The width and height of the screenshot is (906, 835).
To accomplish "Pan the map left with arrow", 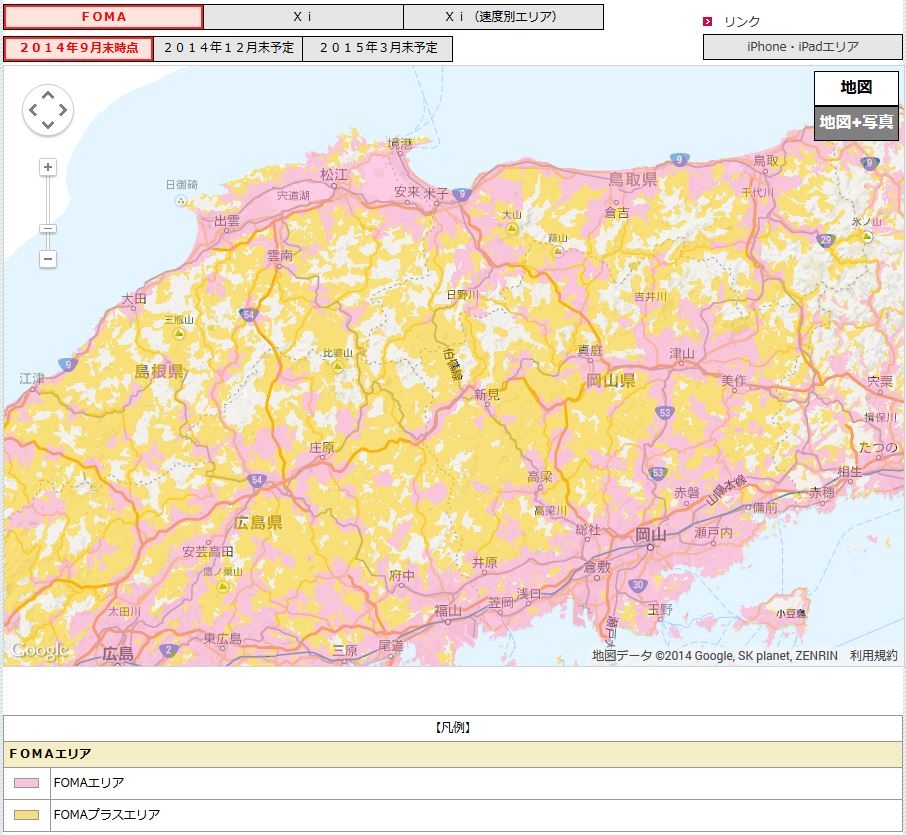I will (x=34, y=110).
